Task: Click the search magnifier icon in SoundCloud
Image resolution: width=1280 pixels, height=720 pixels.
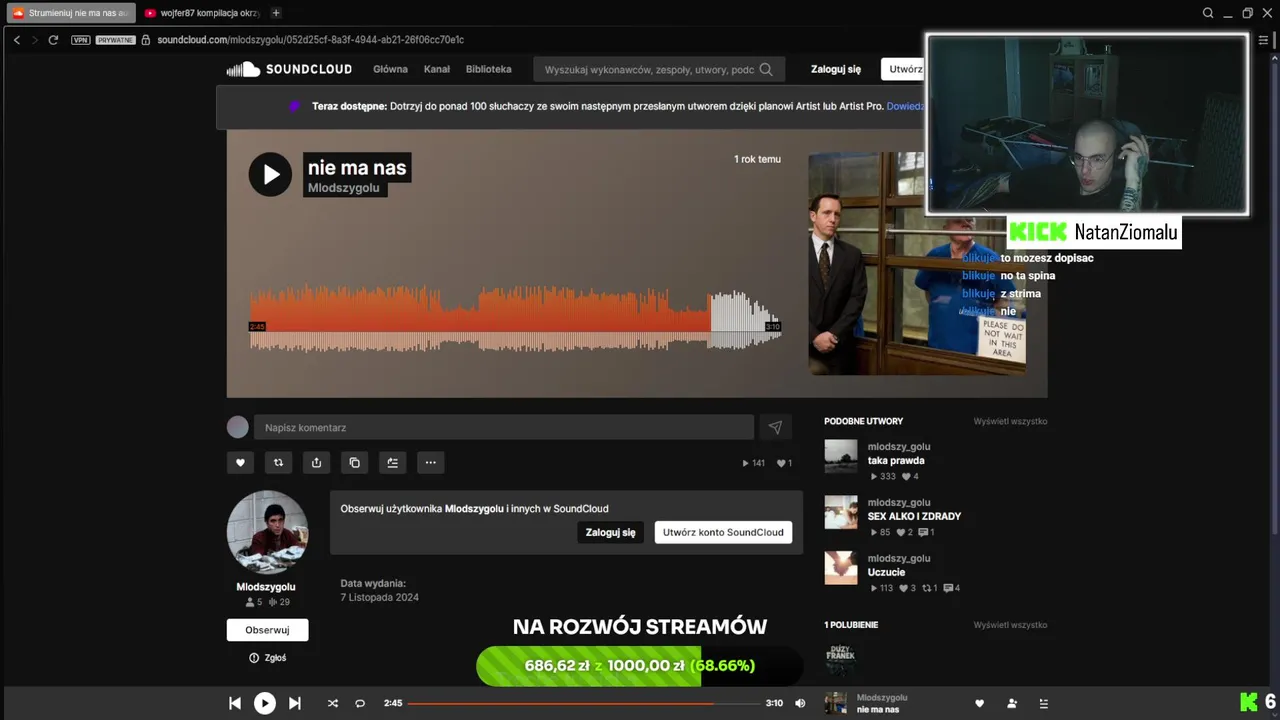Action: (x=766, y=69)
